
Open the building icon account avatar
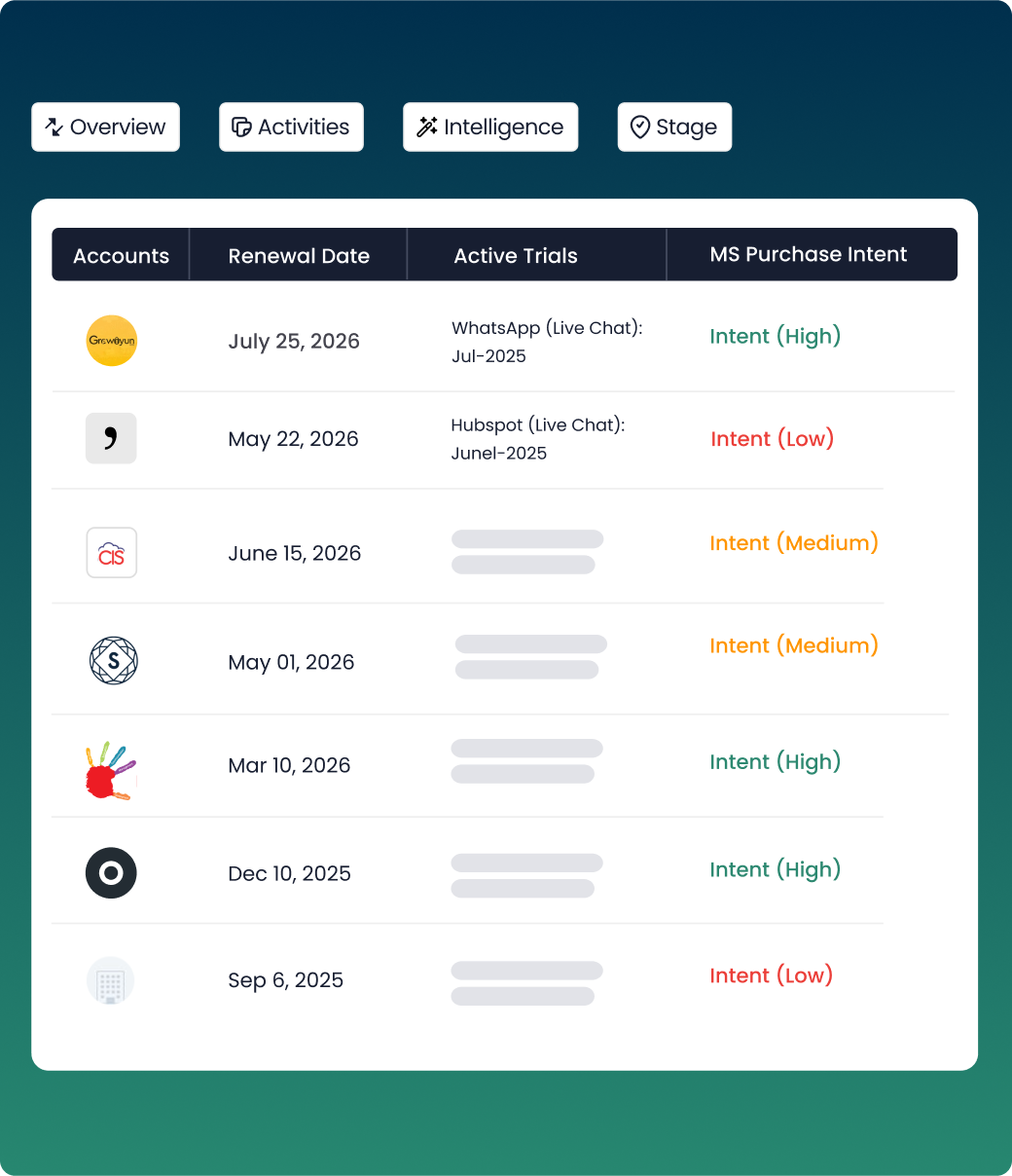(111, 980)
